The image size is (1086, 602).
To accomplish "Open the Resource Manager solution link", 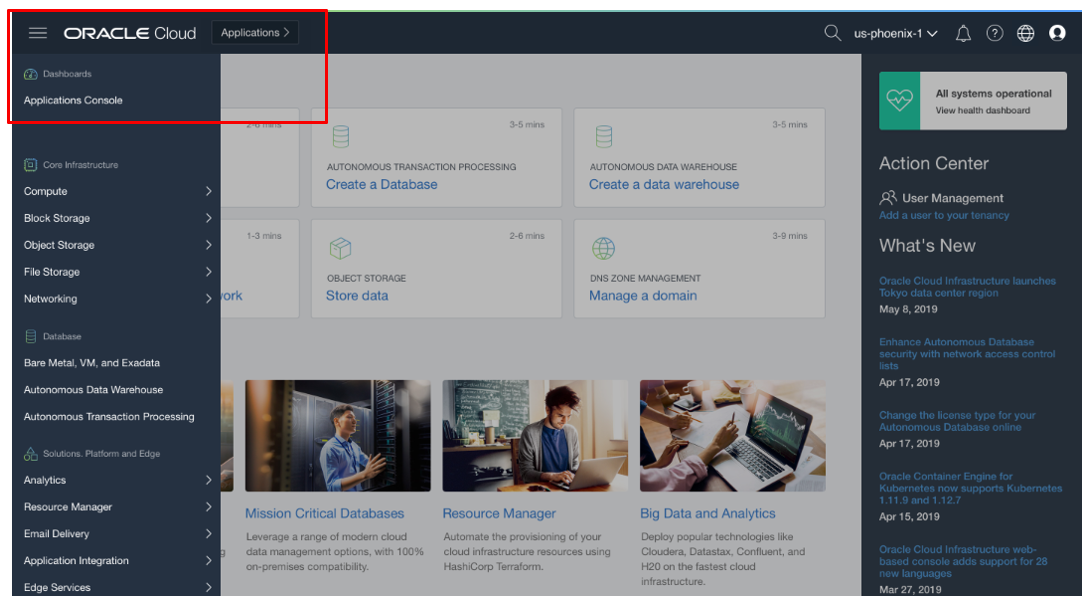I will click(499, 513).
